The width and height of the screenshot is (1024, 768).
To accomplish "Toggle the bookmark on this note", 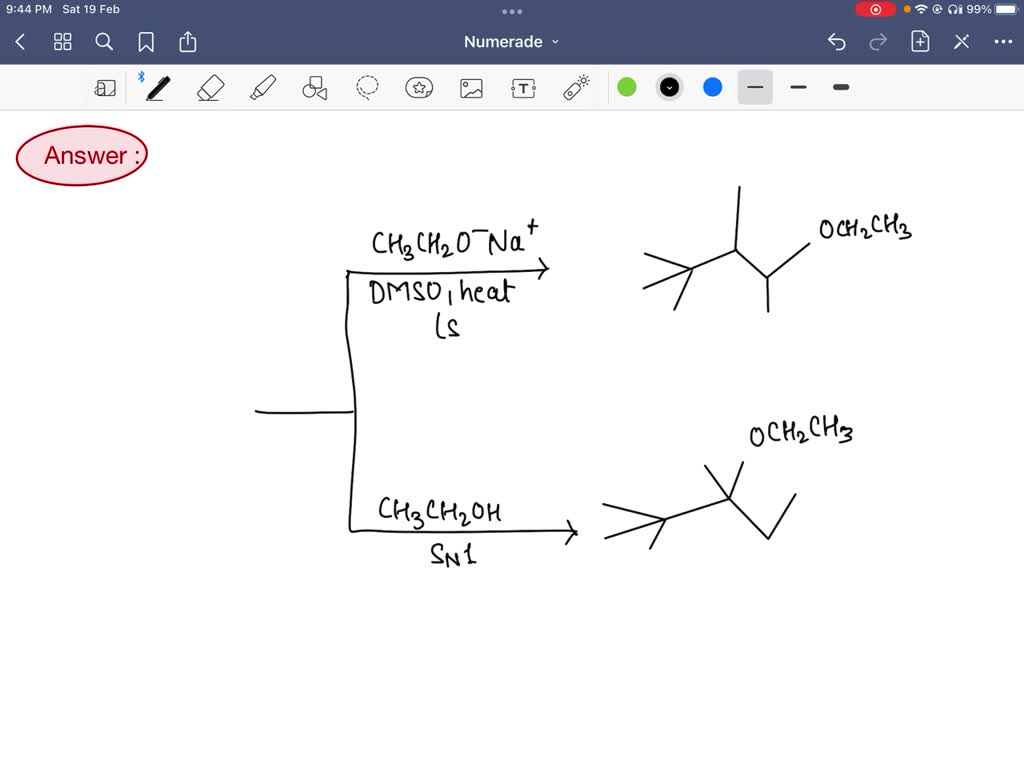I will (x=146, y=42).
